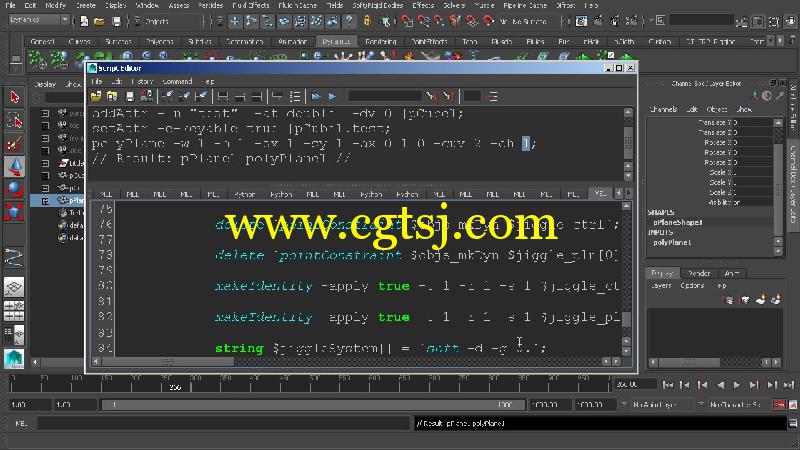
Task: Click the Maya logo at toolbox bottom
Action: 14,358
